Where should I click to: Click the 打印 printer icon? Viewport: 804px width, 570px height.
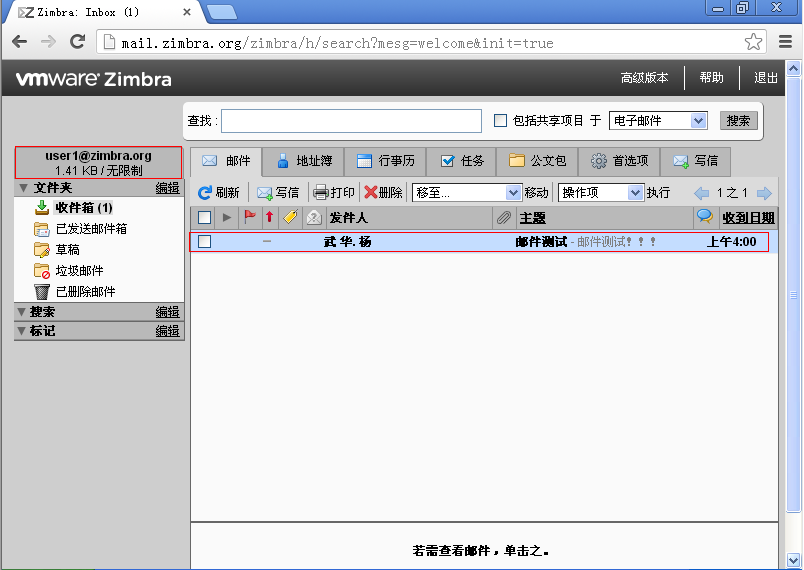320,193
